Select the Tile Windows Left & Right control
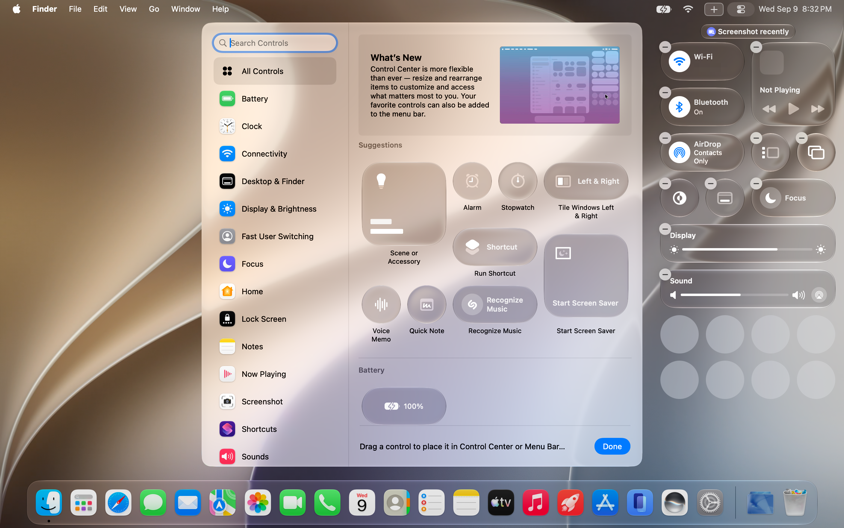This screenshot has height=528, width=844. 586,181
